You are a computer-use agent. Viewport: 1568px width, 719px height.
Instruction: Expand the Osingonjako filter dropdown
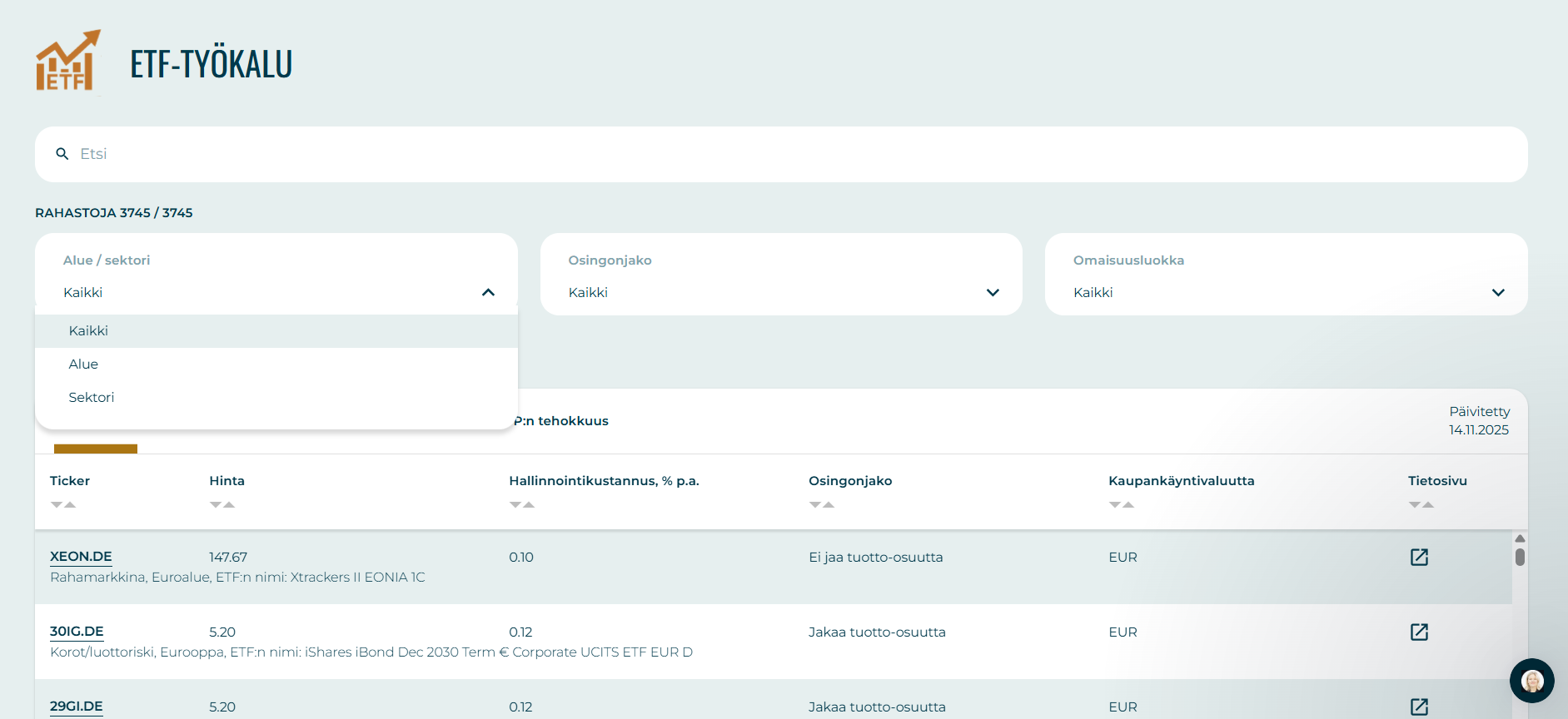click(x=992, y=292)
